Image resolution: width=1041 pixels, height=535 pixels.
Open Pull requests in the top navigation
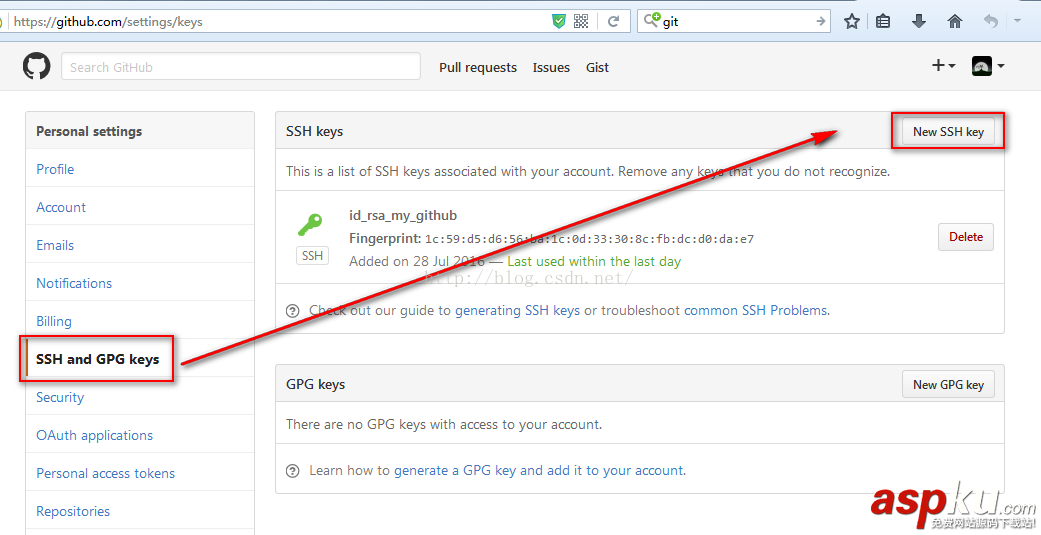coord(478,67)
